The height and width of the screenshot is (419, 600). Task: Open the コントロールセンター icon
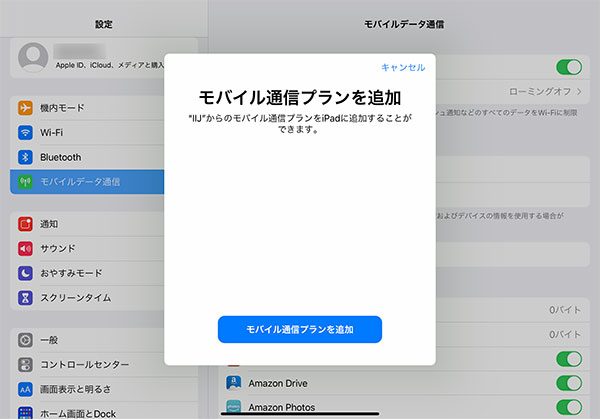25,365
